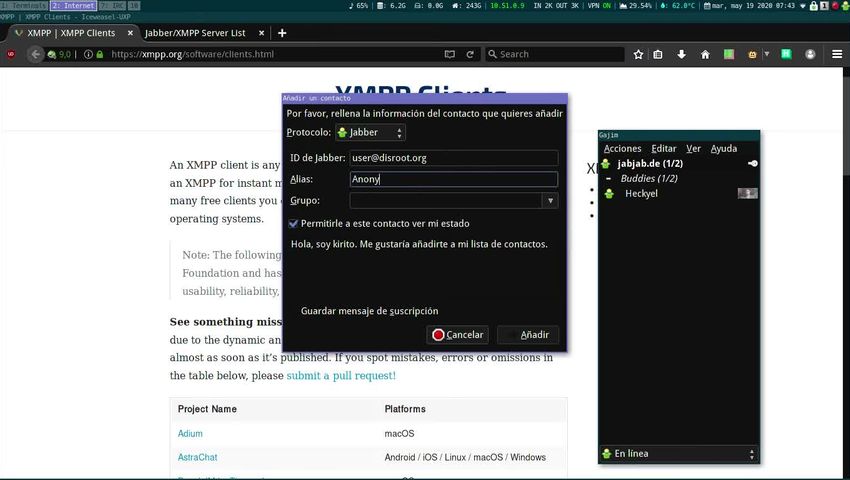Click the jabjab.de account status icon
Viewport: 850px width, 480px height.
(606, 163)
